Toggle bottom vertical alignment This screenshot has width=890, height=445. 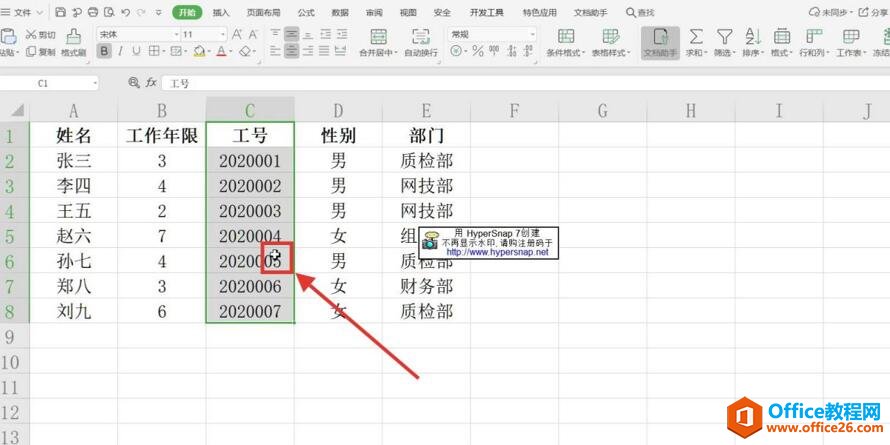308,35
